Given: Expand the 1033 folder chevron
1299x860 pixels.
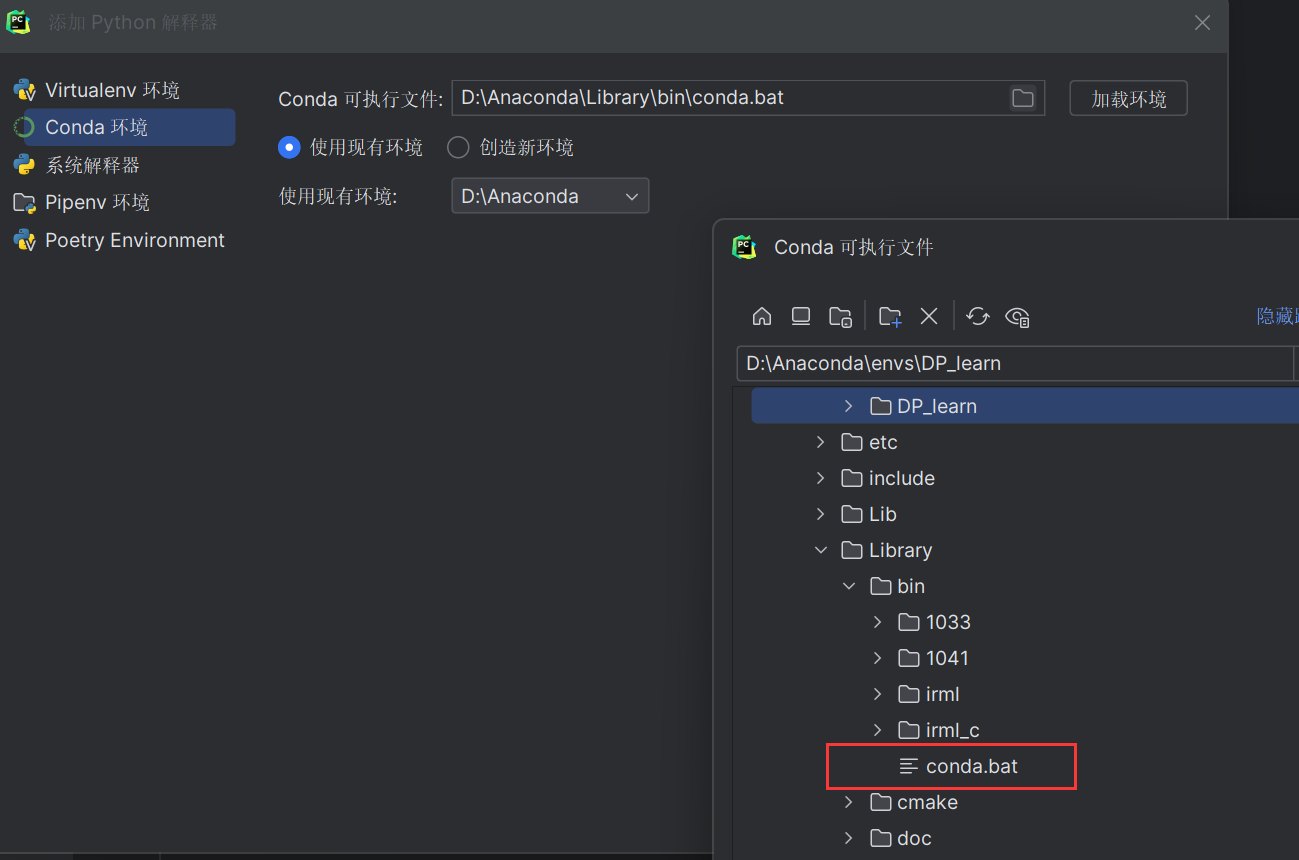Looking at the screenshot, I should (878, 622).
